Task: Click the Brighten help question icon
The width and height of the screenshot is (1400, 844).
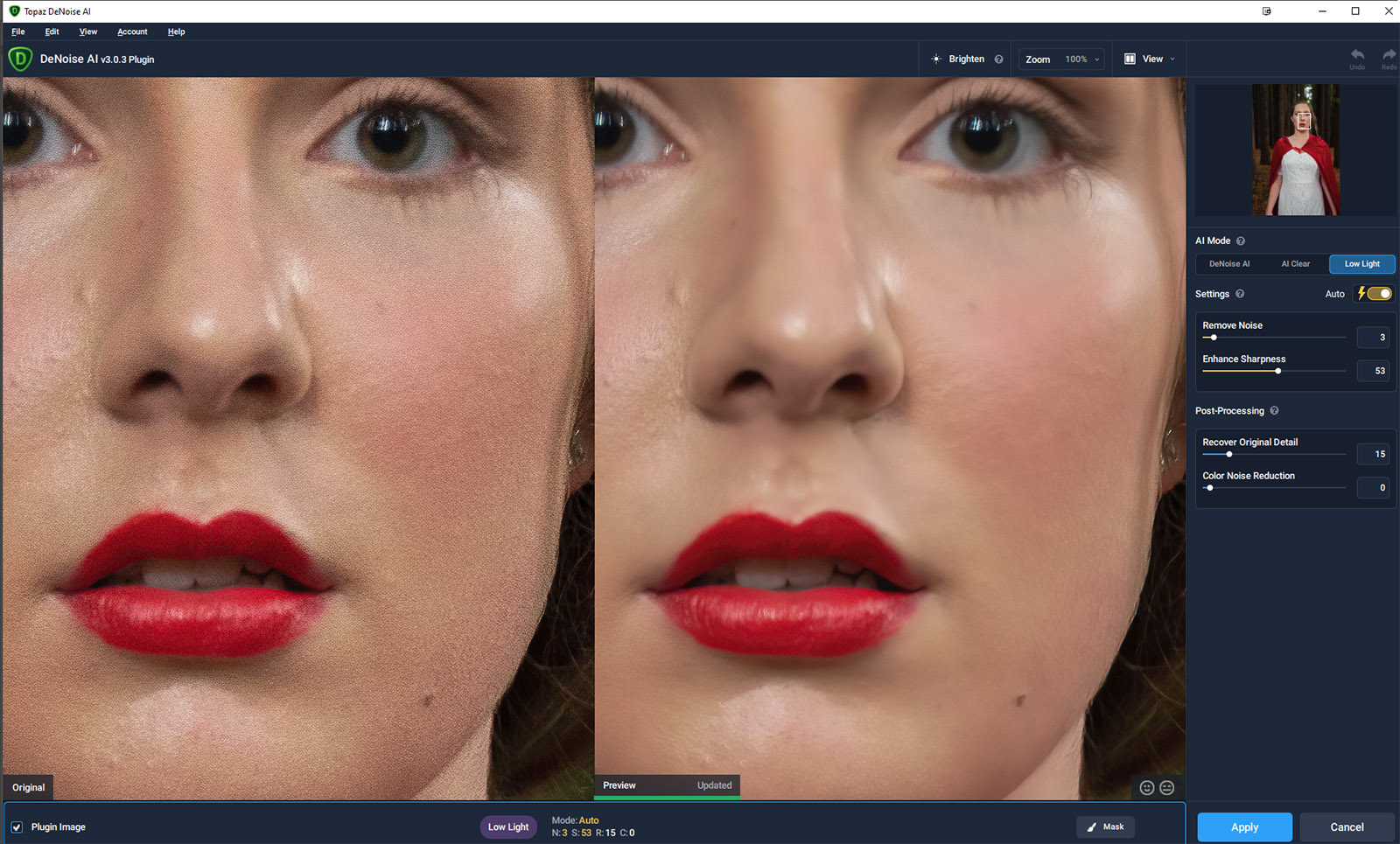Action: tap(998, 59)
